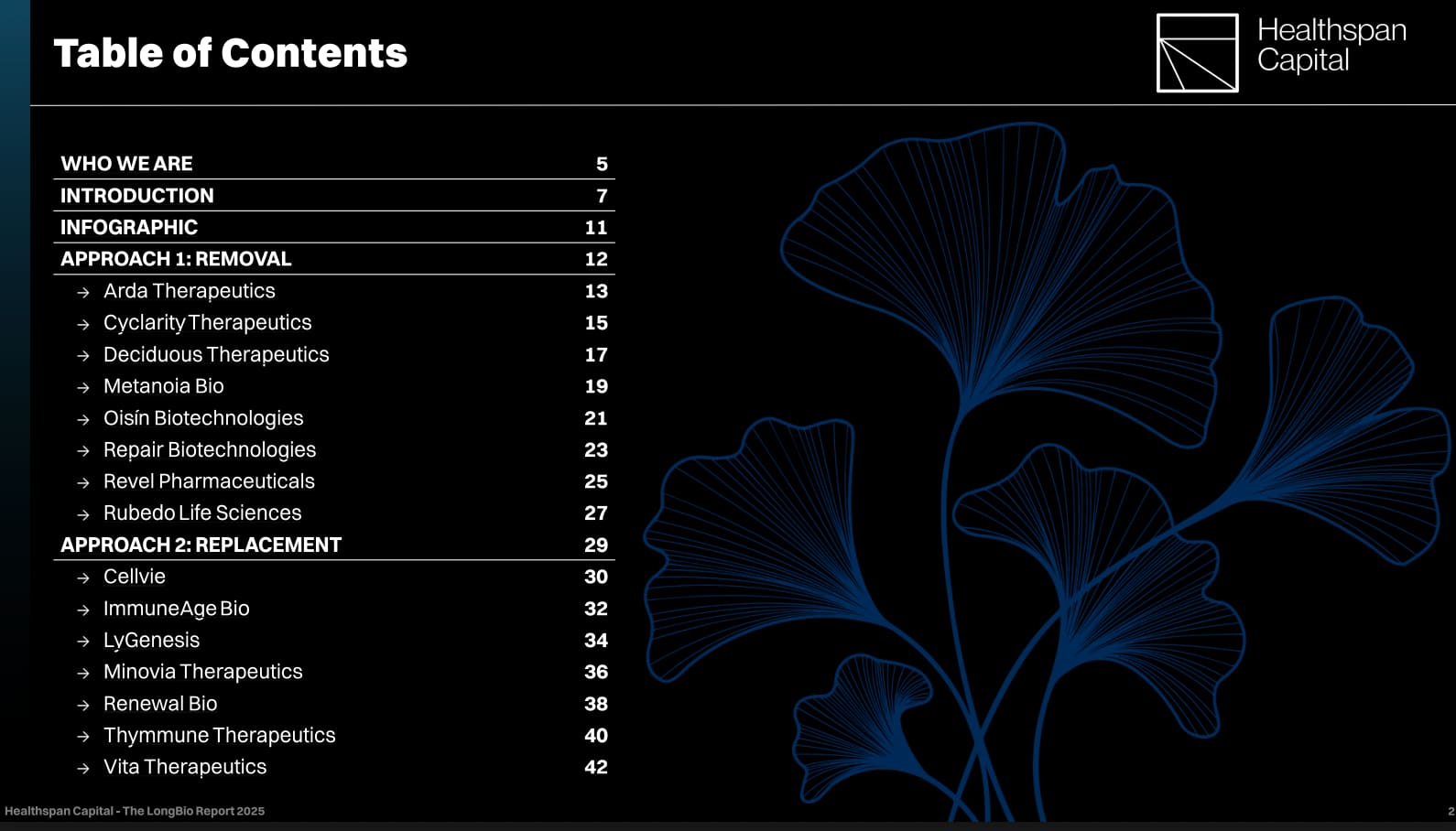Click arrow icon beside ImmuneAge Bio
This screenshot has height=831, width=1456.
(83, 610)
